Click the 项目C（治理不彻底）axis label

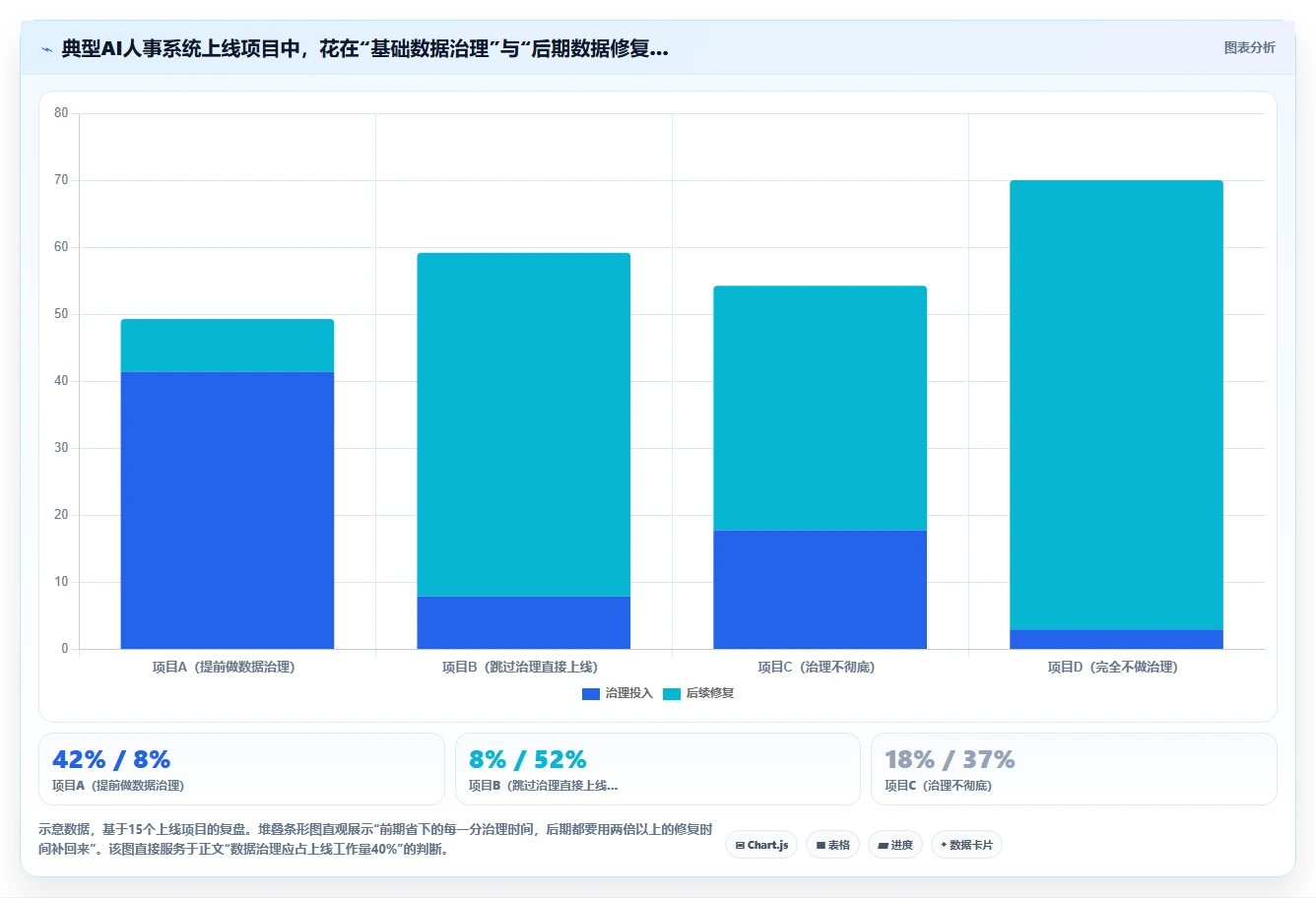click(817, 667)
